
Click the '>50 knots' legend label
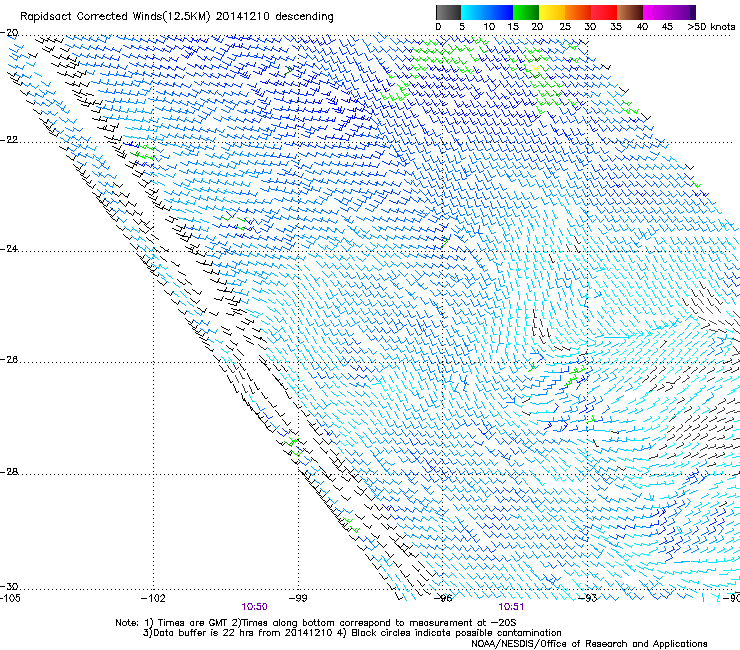712,27
